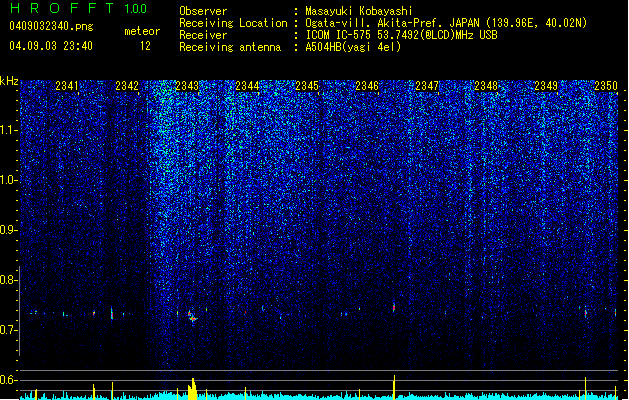
Task: Click the date stamp 04.09.03 23:40
Action: point(51,46)
